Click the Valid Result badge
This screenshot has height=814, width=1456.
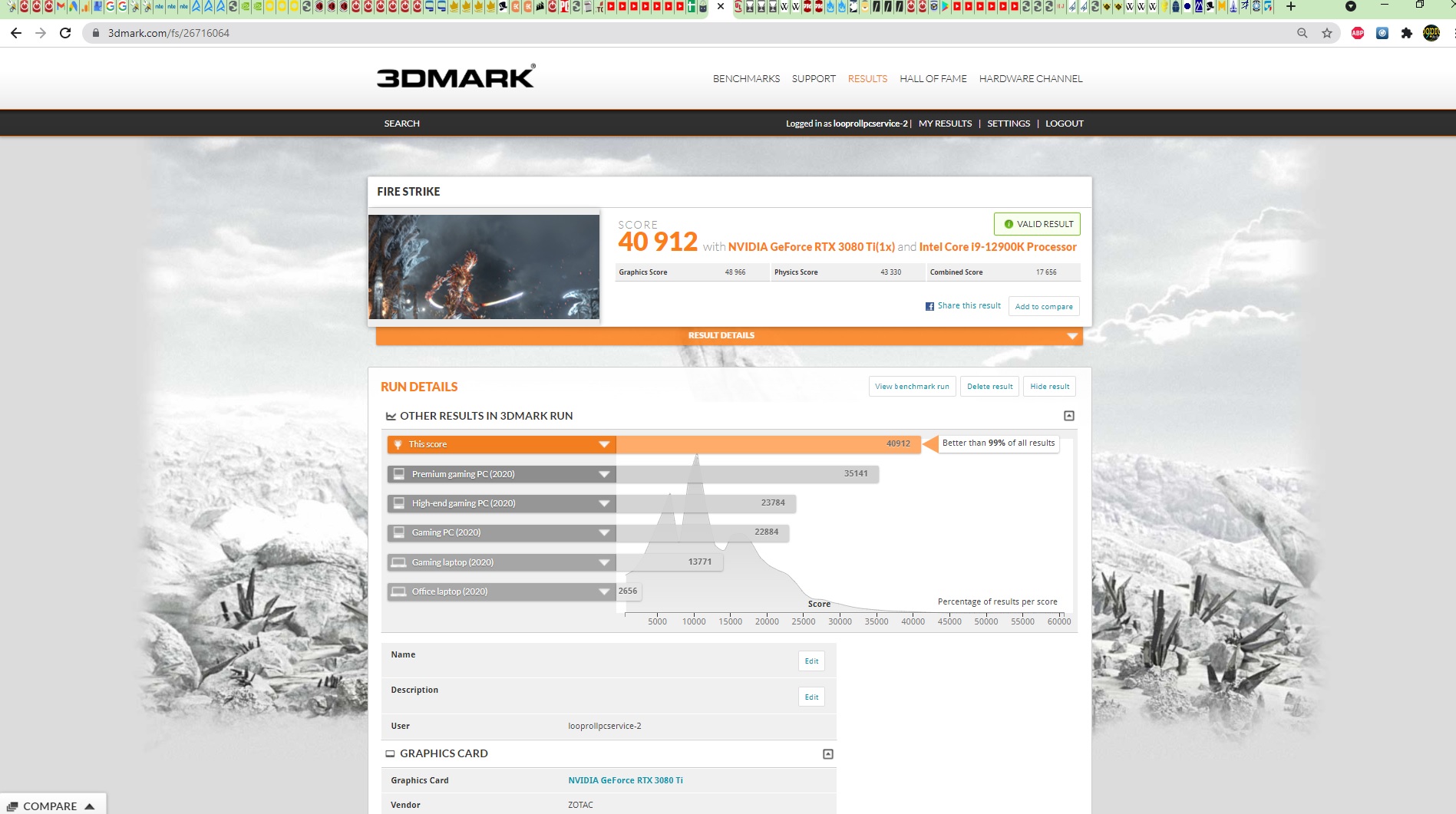[x=1037, y=224]
